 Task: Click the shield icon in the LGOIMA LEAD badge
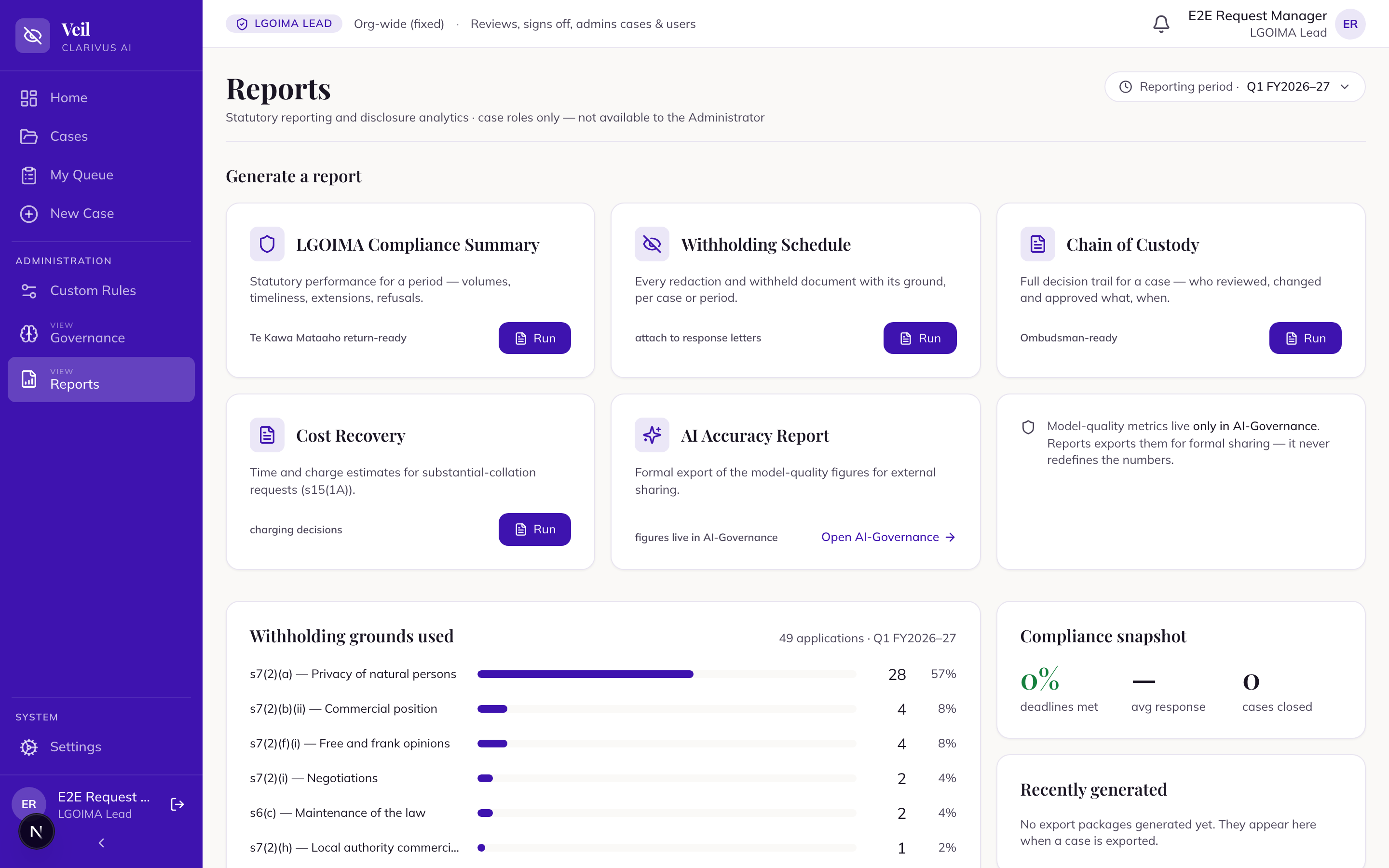click(x=242, y=24)
